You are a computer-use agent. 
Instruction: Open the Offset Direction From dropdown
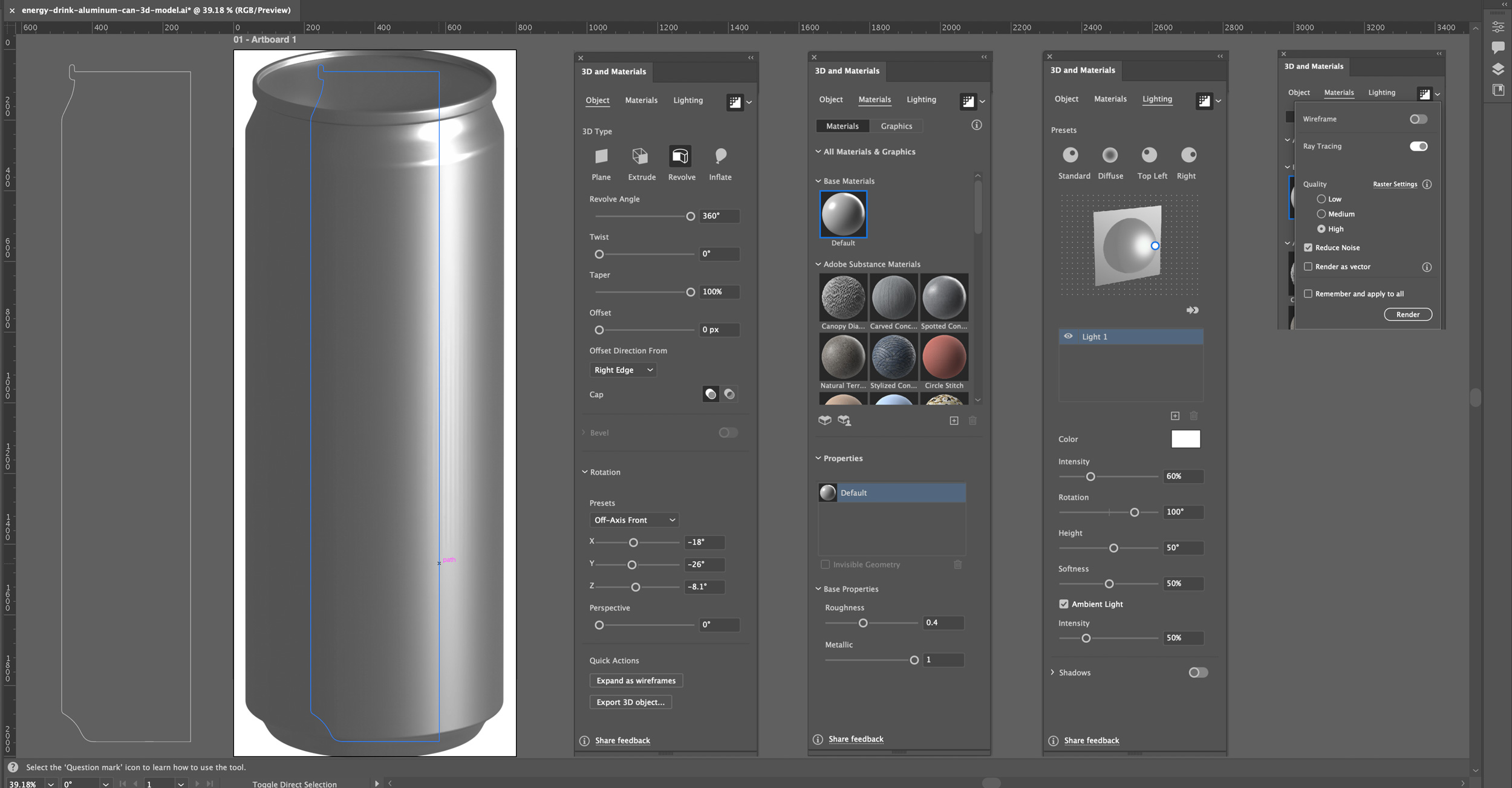pyautogui.click(x=623, y=370)
